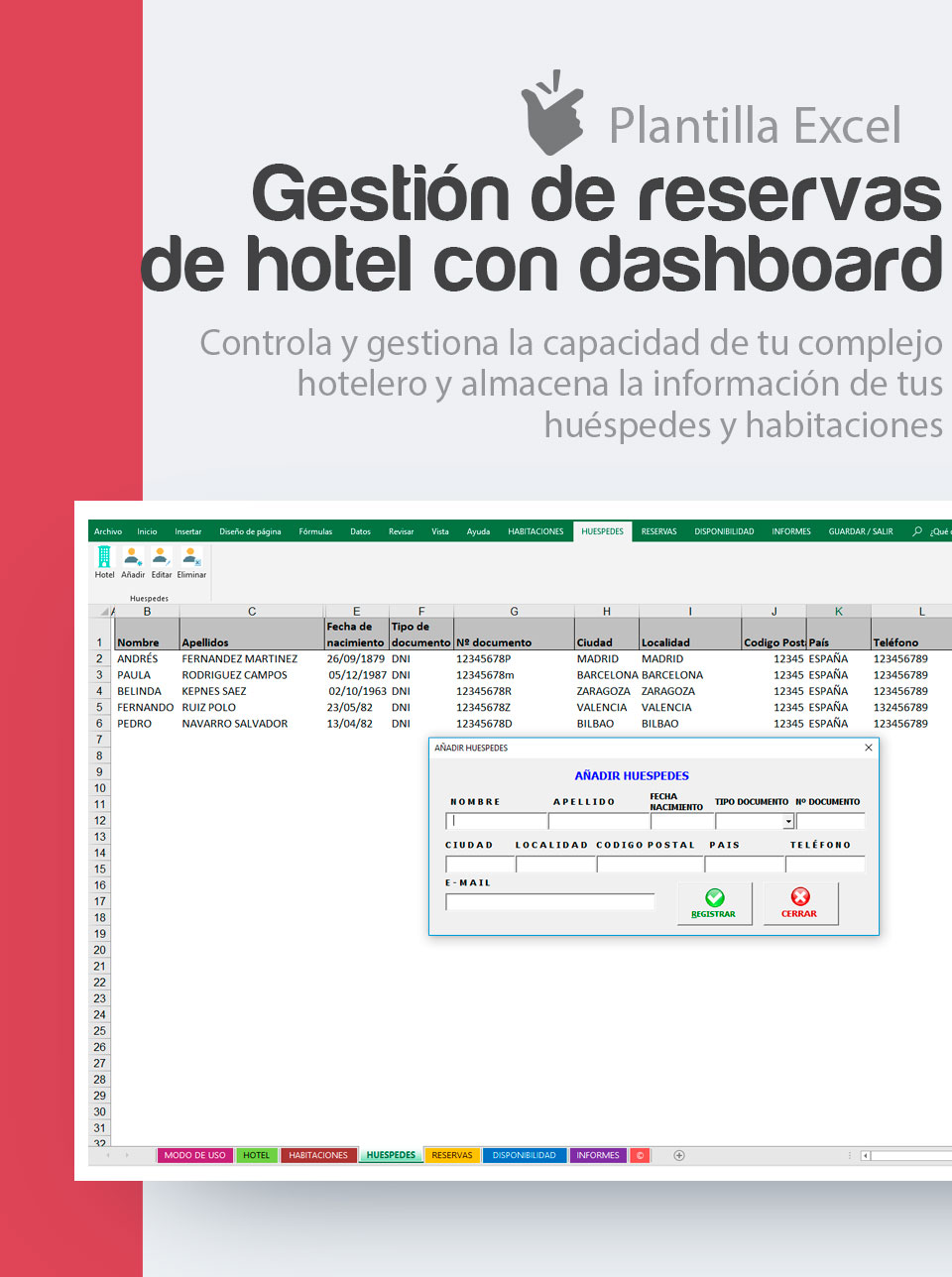Screen dimensions: 952x1277
Task: Open the Datos ribbon tab
Action: click(x=360, y=531)
